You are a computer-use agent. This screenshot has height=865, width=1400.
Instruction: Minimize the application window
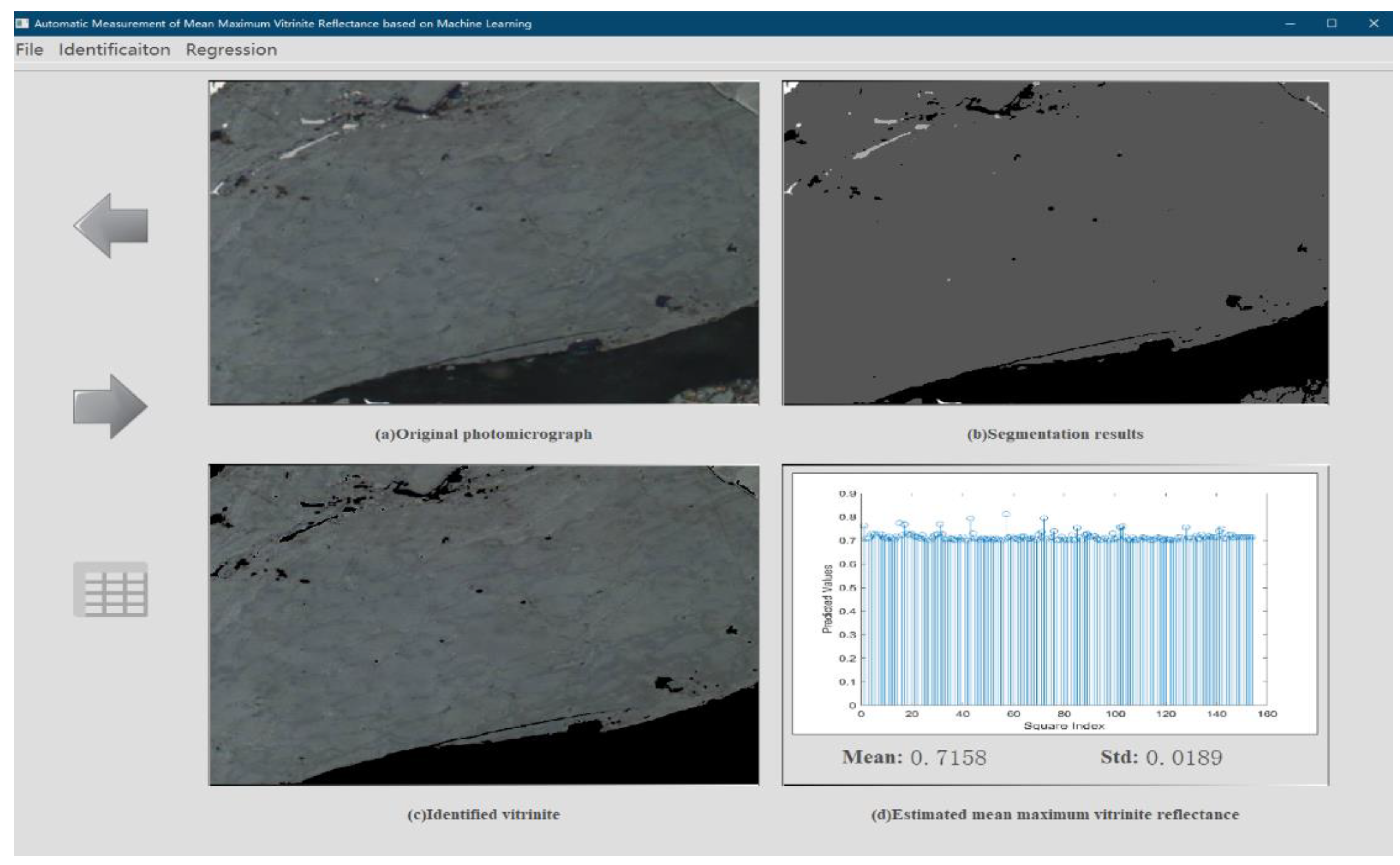pos(1290,23)
